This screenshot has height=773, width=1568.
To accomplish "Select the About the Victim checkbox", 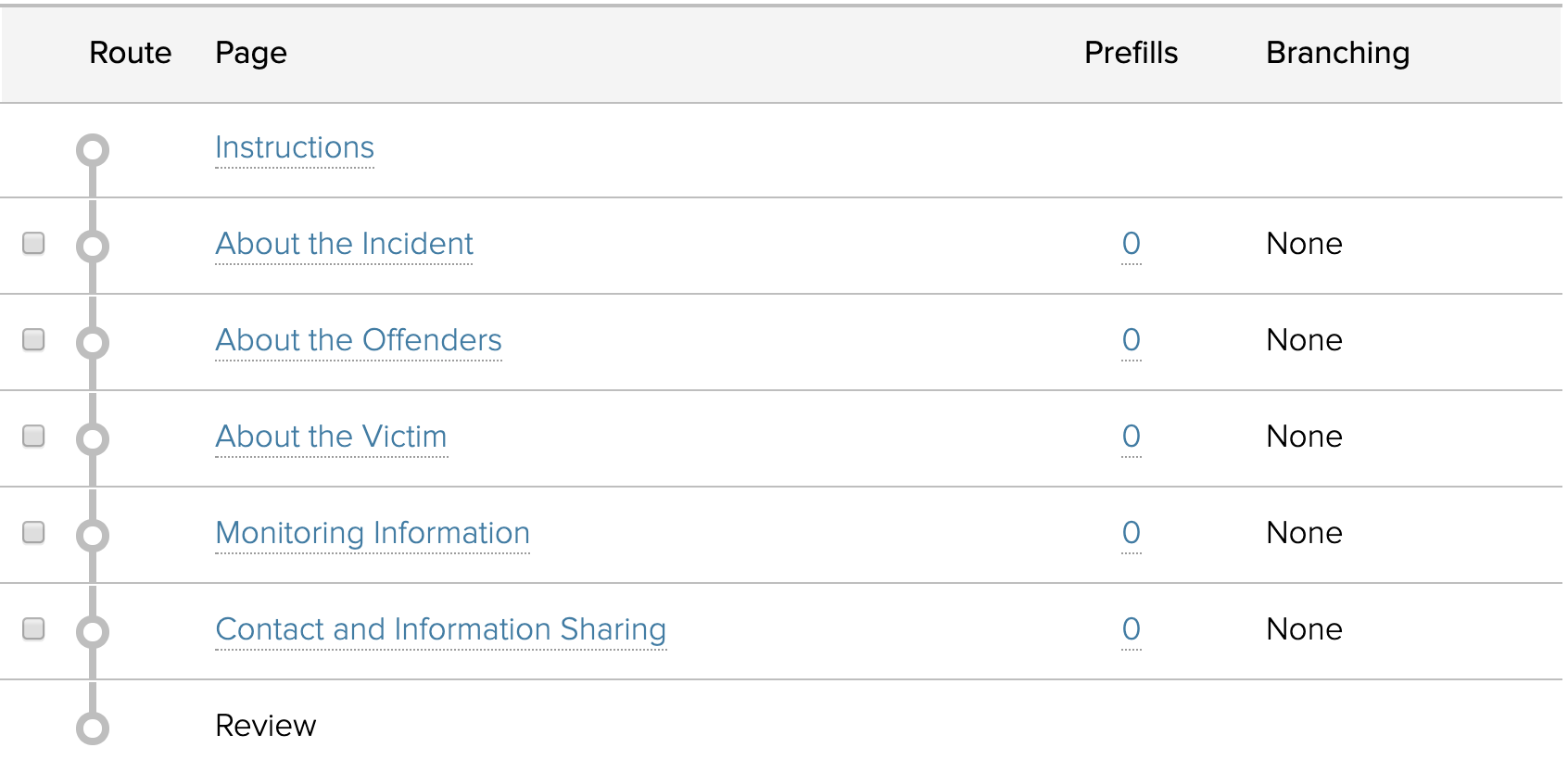I will tap(33, 436).
